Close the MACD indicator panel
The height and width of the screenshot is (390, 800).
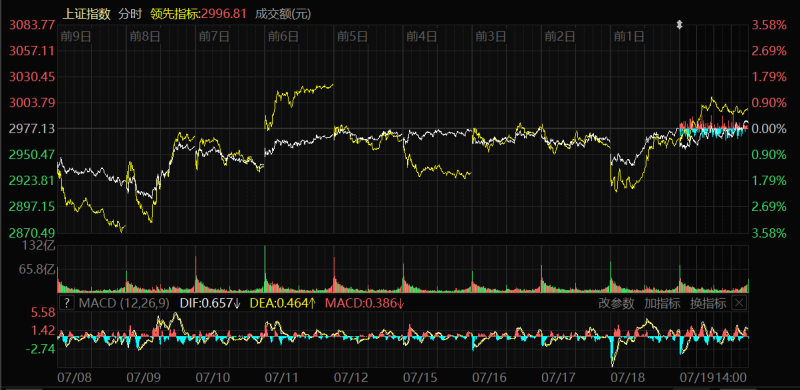pos(739,303)
